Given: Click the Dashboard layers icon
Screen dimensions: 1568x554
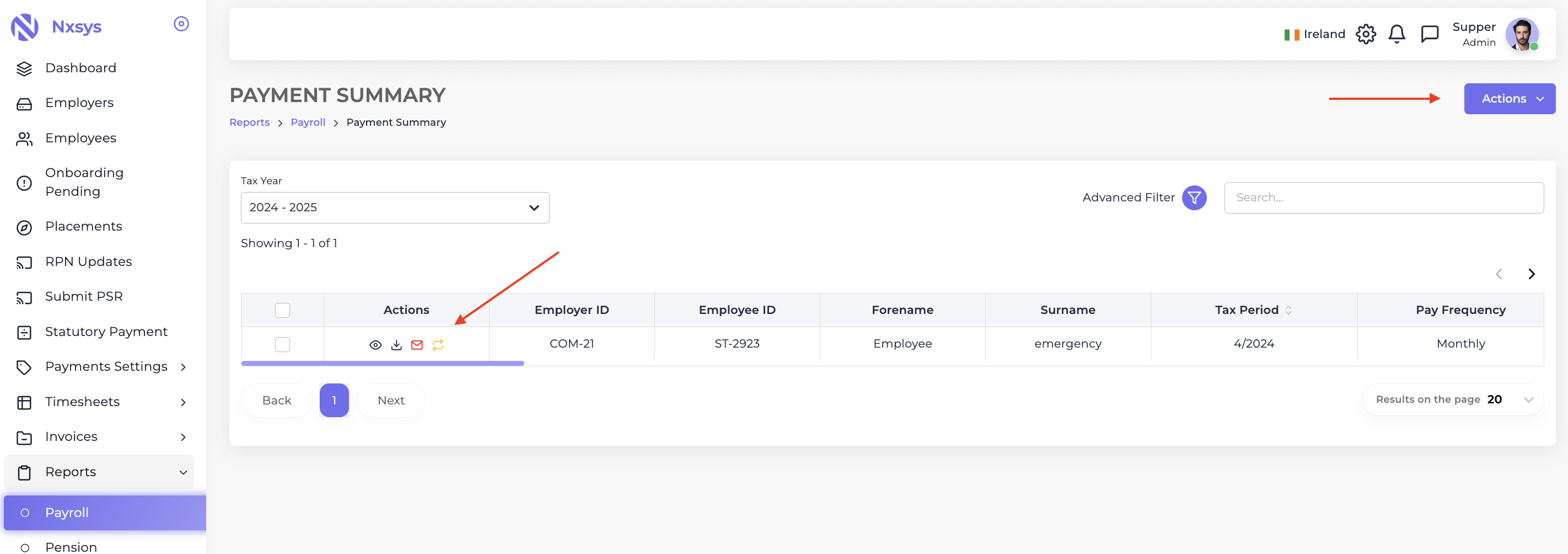Looking at the screenshot, I should click(24, 68).
